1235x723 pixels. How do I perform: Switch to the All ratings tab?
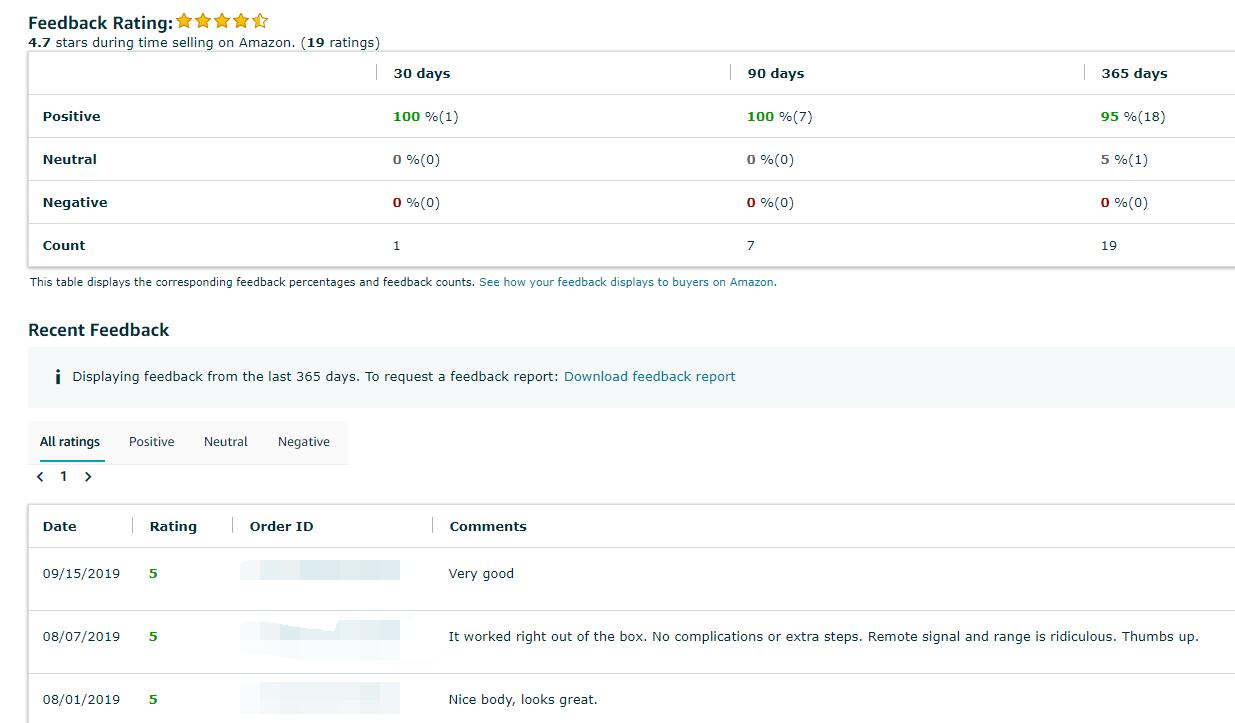[70, 442]
